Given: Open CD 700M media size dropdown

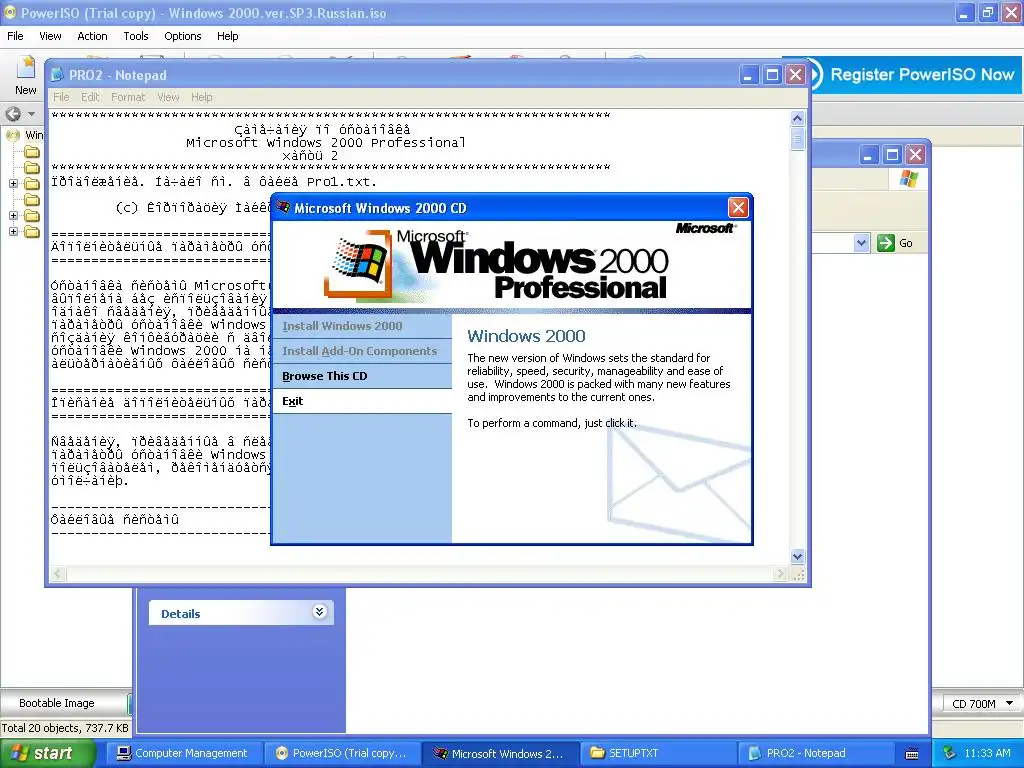Looking at the screenshot, I should [x=1010, y=703].
